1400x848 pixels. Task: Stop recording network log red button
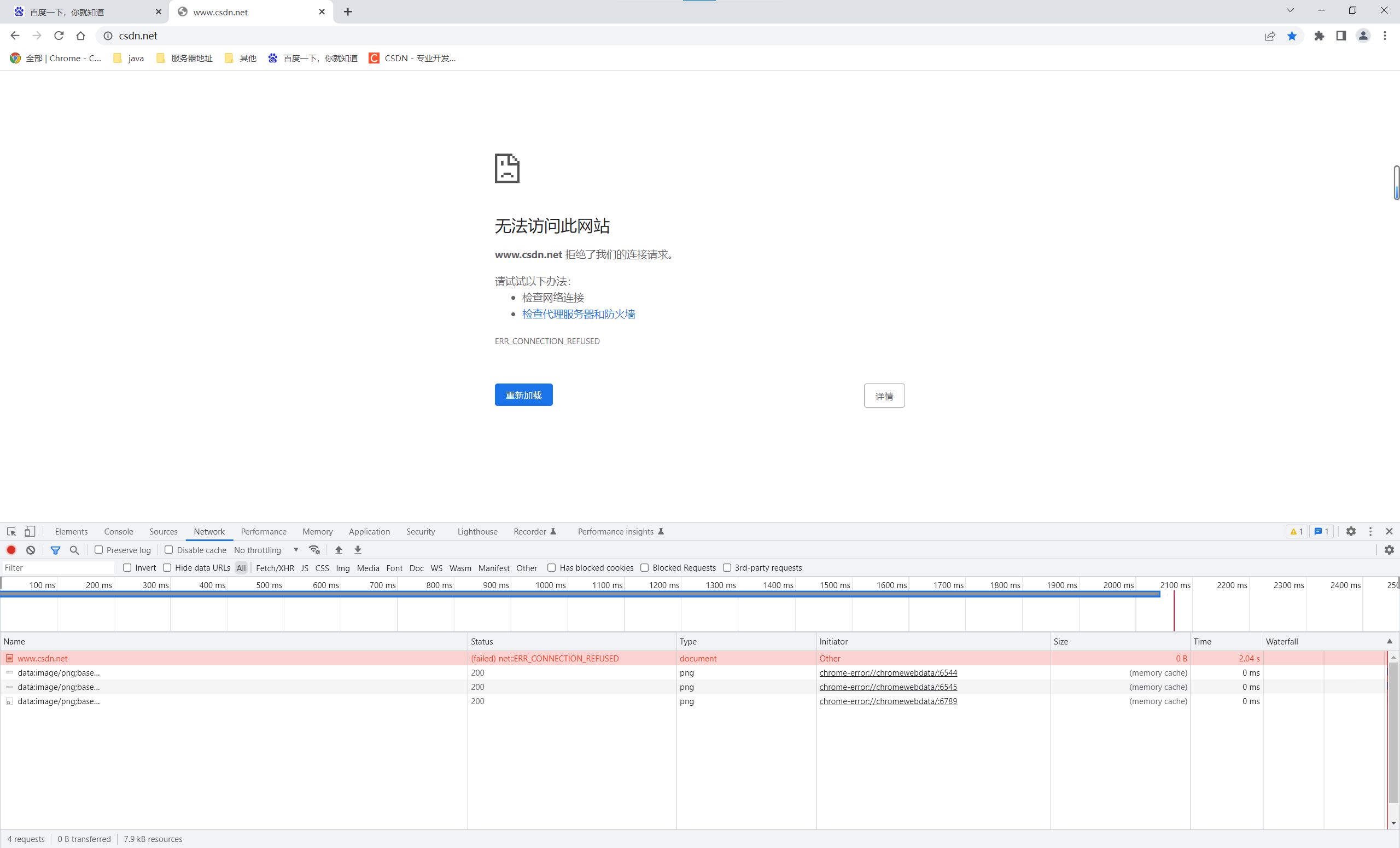coord(11,550)
